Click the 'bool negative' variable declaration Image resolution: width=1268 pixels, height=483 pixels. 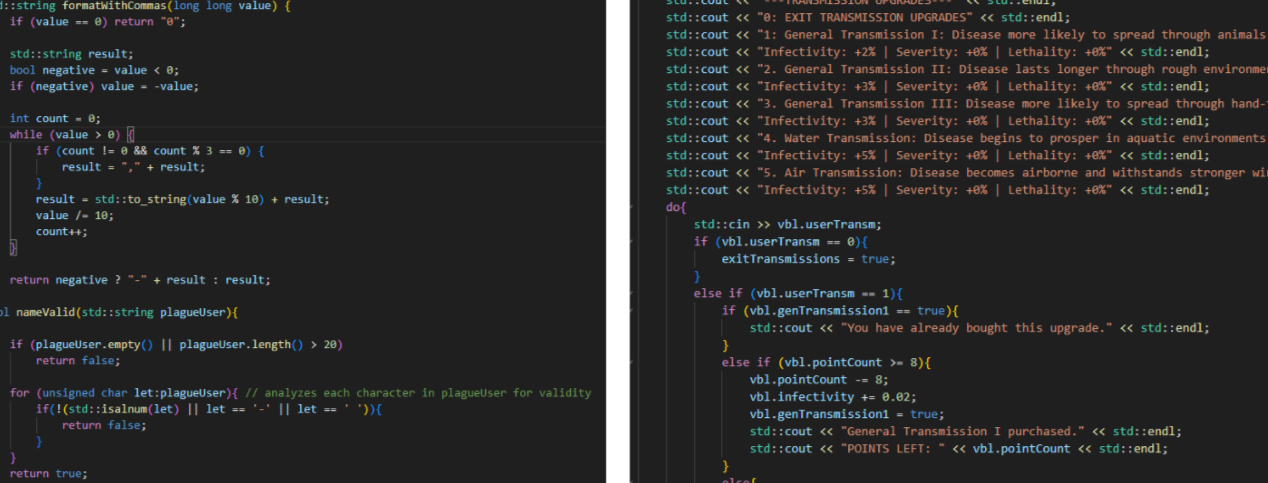(61, 70)
